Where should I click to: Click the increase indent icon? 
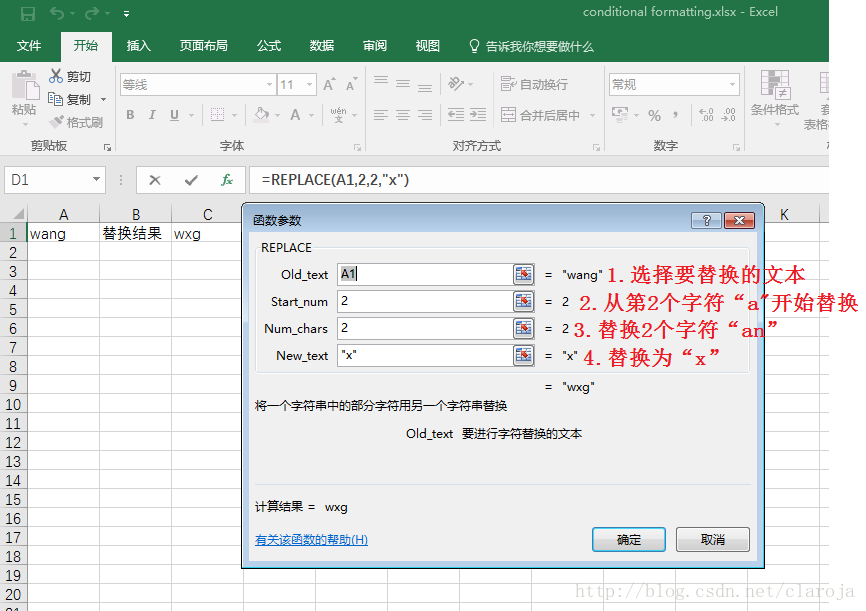click(478, 115)
